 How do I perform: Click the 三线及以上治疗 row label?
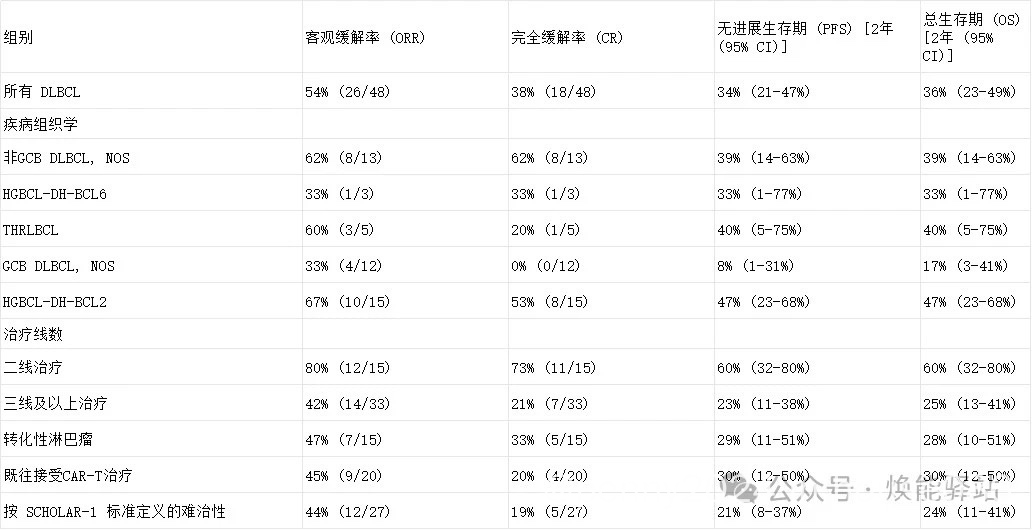[x=55, y=404]
